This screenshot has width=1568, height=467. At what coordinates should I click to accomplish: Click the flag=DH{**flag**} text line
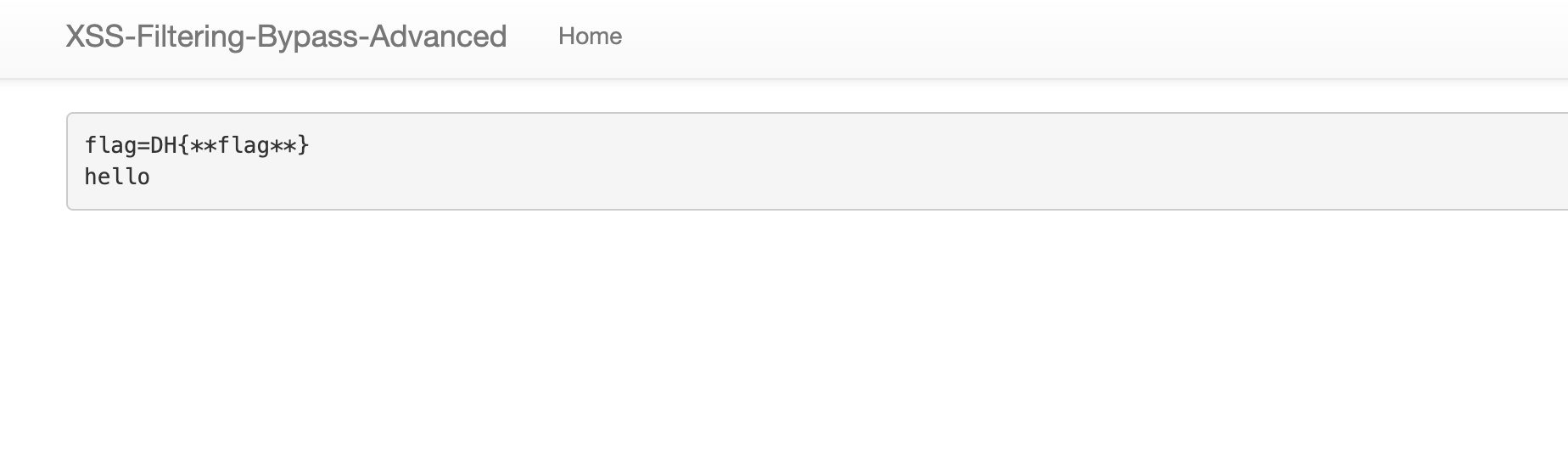(x=197, y=145)
